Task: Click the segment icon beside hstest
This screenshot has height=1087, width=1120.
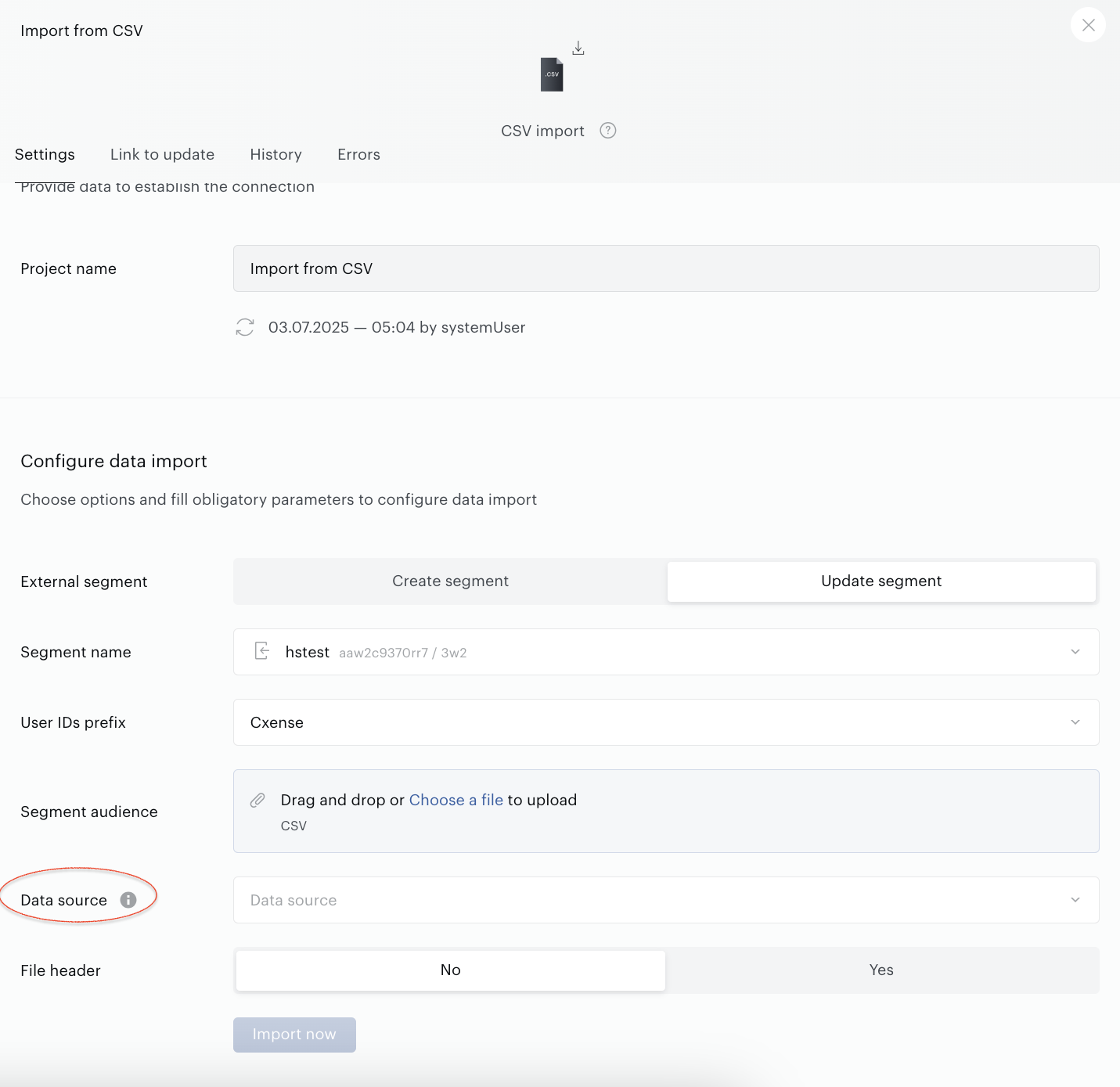Action: click(262, 651)
